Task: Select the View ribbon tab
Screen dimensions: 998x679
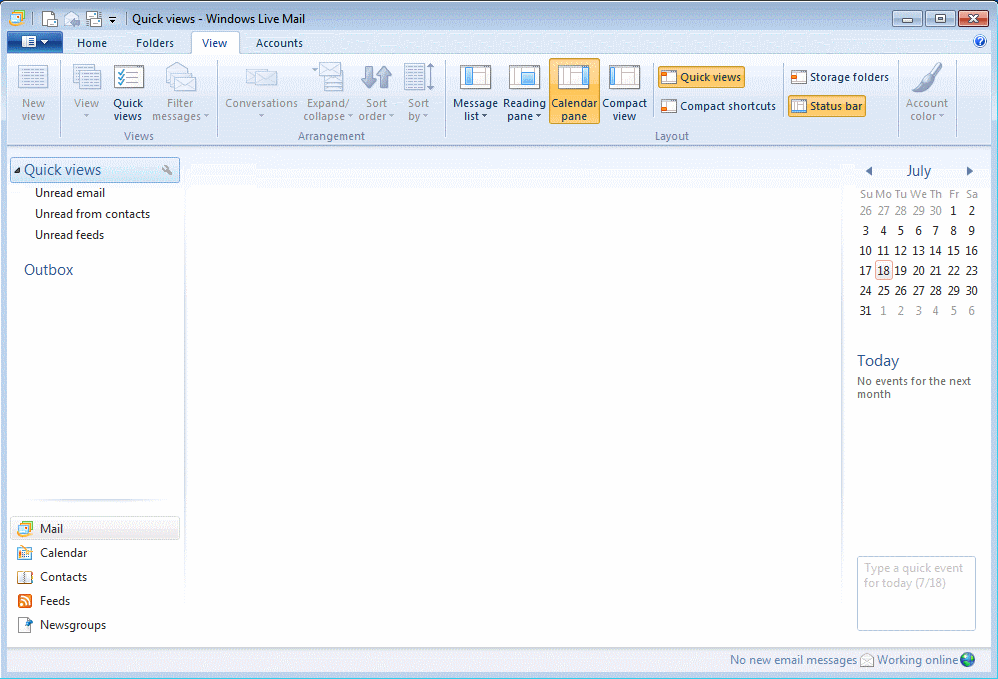Action: coord(214,43)
